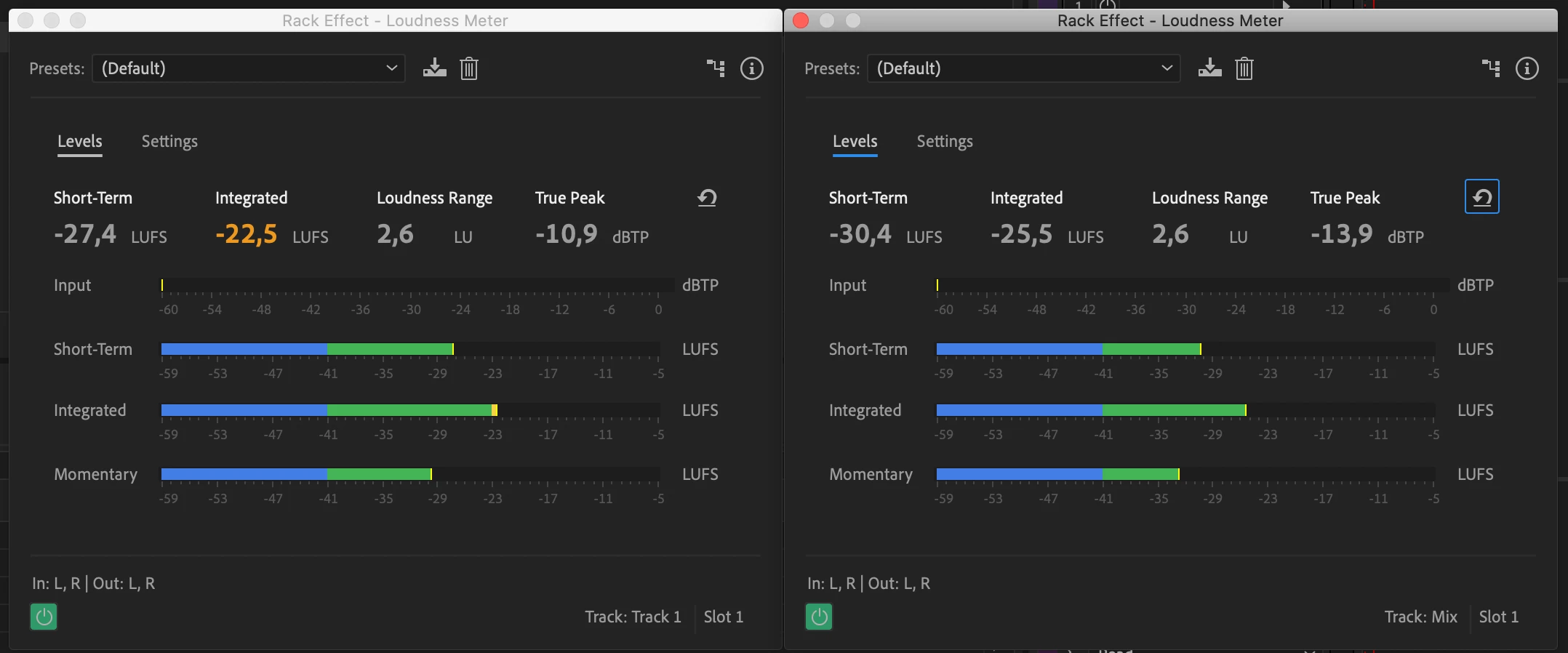Click Loudness Range value in Track 1 window
Image resolution: width=1568 pixels, height=653 pixels.
tap(396, 234)
